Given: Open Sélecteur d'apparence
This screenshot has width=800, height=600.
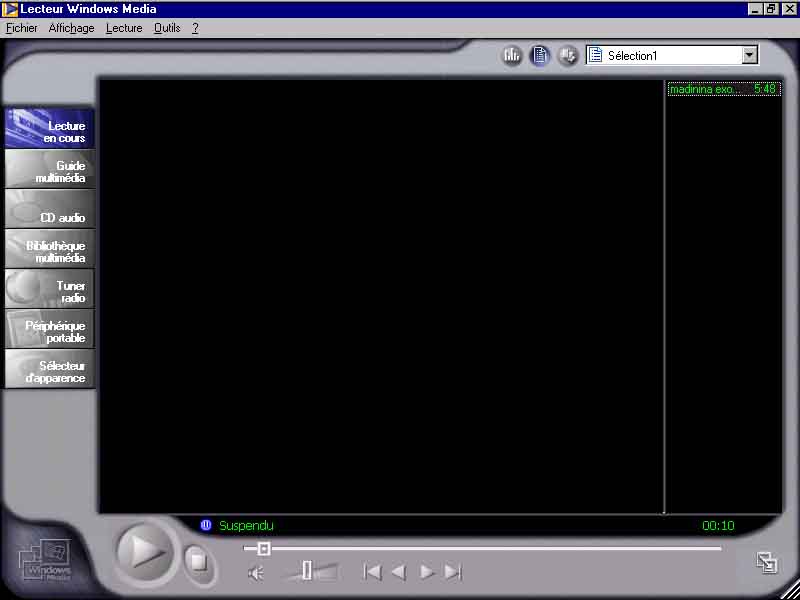Looking at the screenshot, I should pos(49,369).
